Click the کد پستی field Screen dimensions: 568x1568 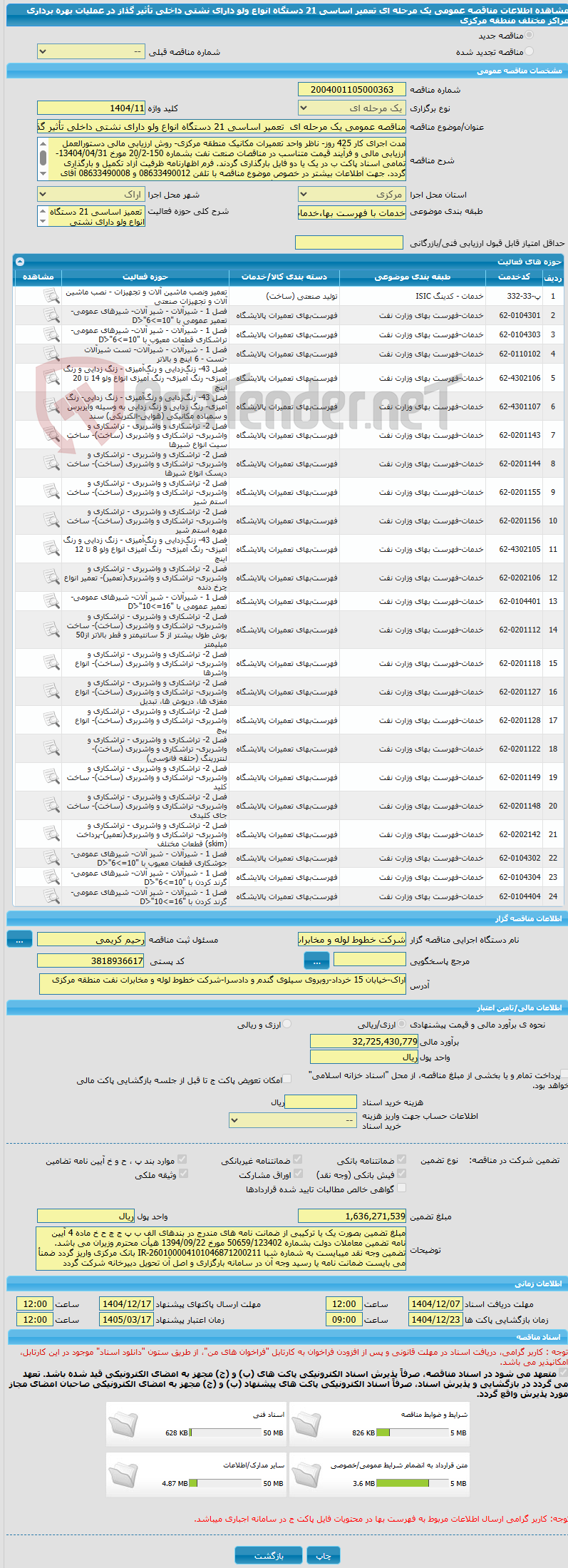pos(91,961)
